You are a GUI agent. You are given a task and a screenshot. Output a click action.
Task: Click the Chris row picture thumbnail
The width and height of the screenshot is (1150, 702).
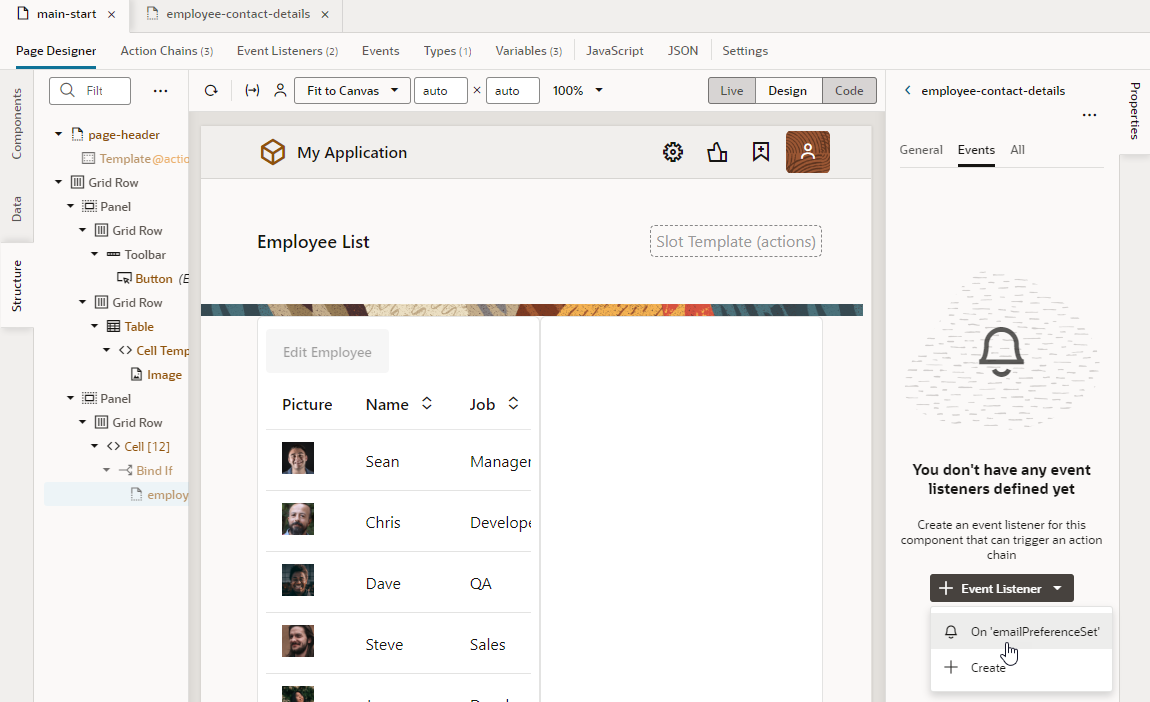298,519
